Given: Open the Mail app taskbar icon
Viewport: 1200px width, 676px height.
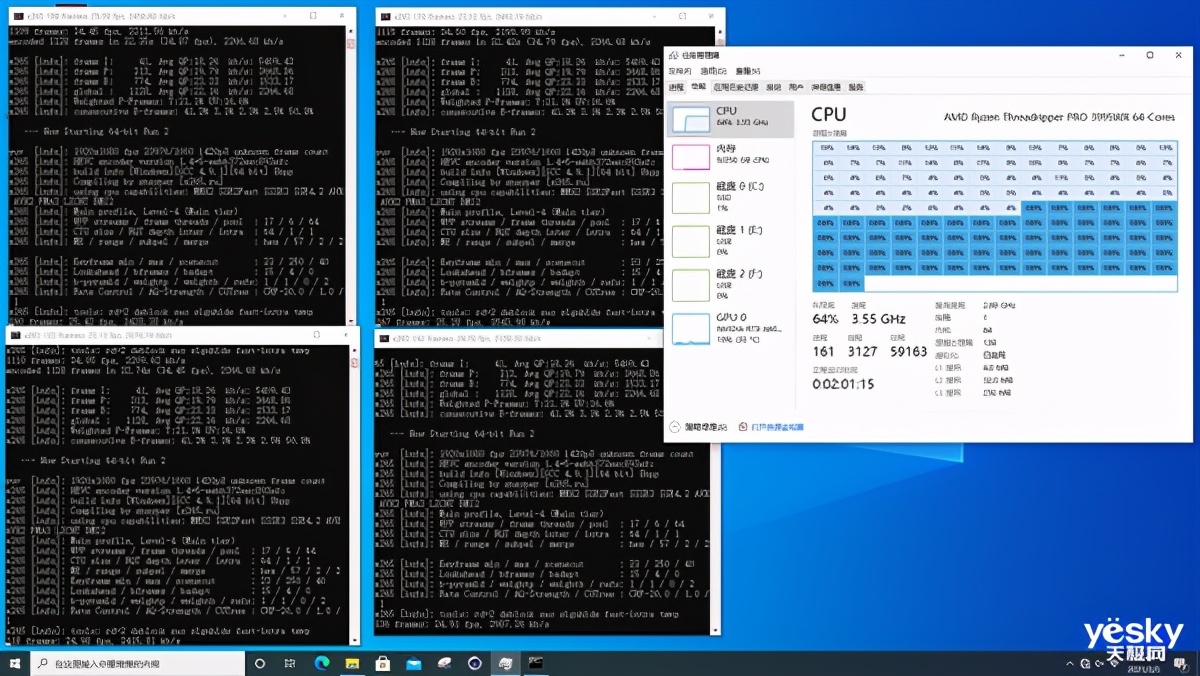Looking at the screenshot, I should 414,663.
